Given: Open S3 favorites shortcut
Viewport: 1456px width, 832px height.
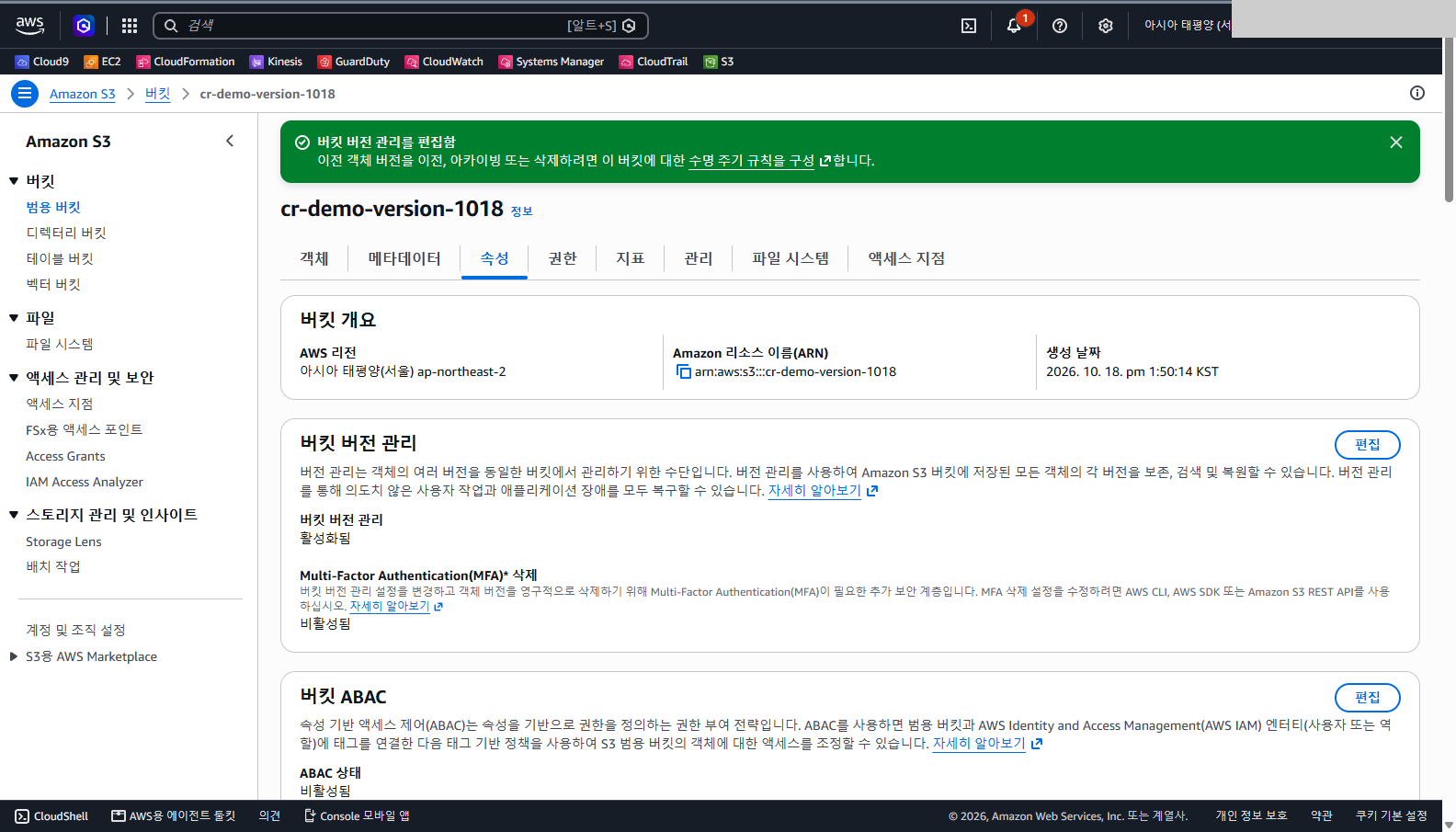Looking at the screenshot, I should click(719, 62).
